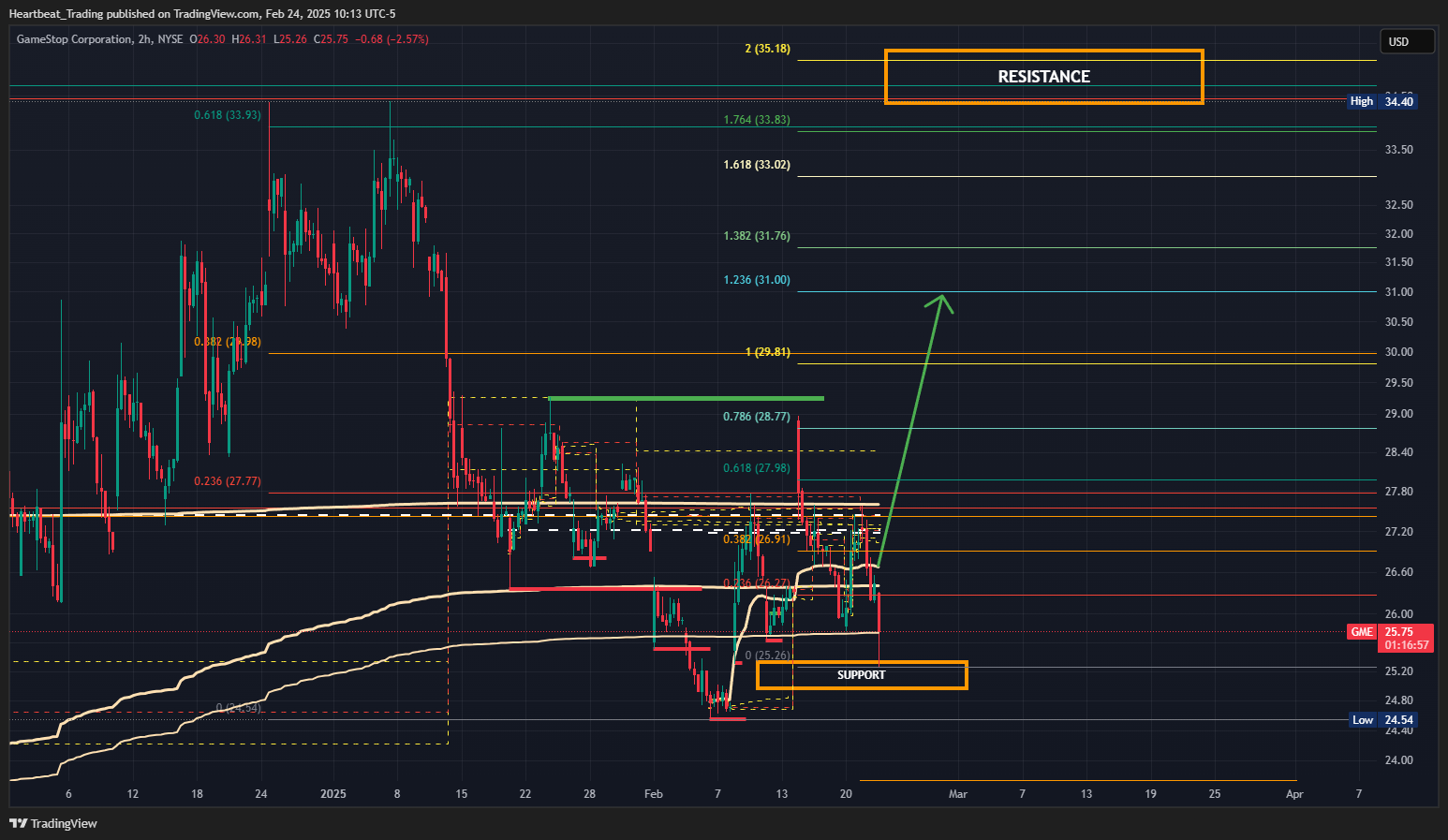This screenshot has width=1448, height=840.
Task: Click the close value C25.75
Action: click(x=331, y=39)
